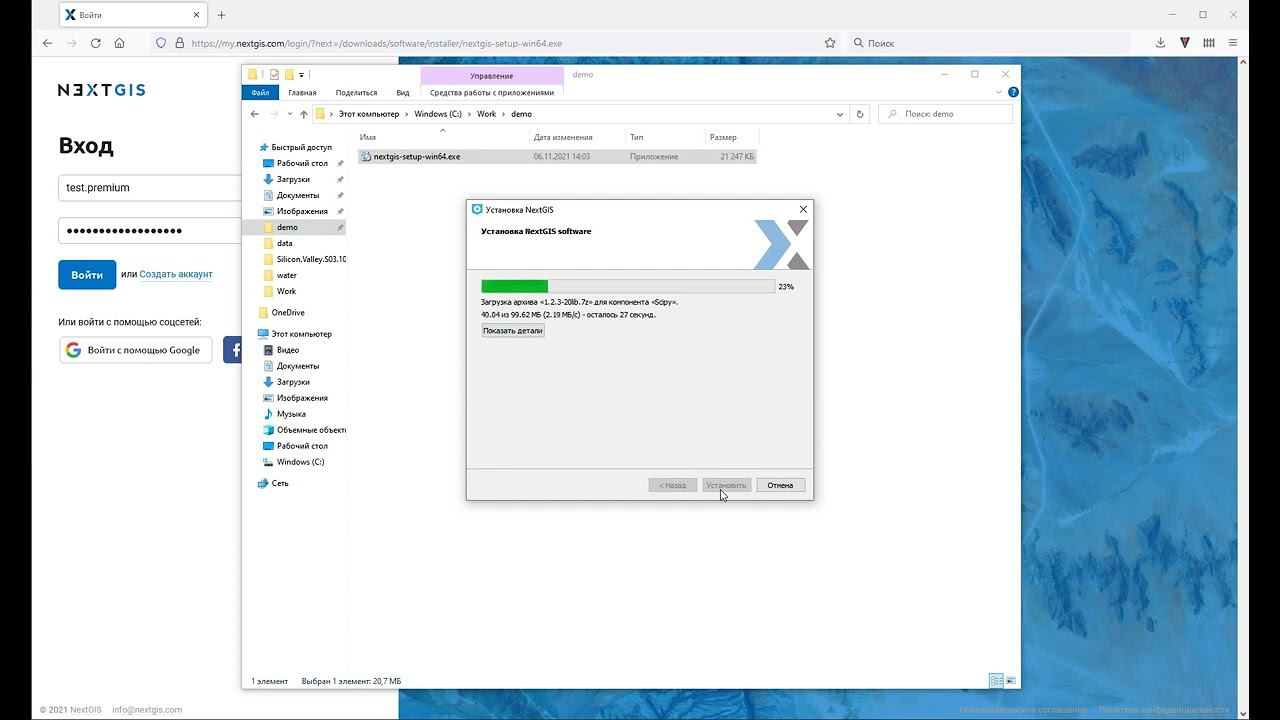1280x720 pixels.
Task: Click the Explorer help question mark icon
Action: (1013, 92)
